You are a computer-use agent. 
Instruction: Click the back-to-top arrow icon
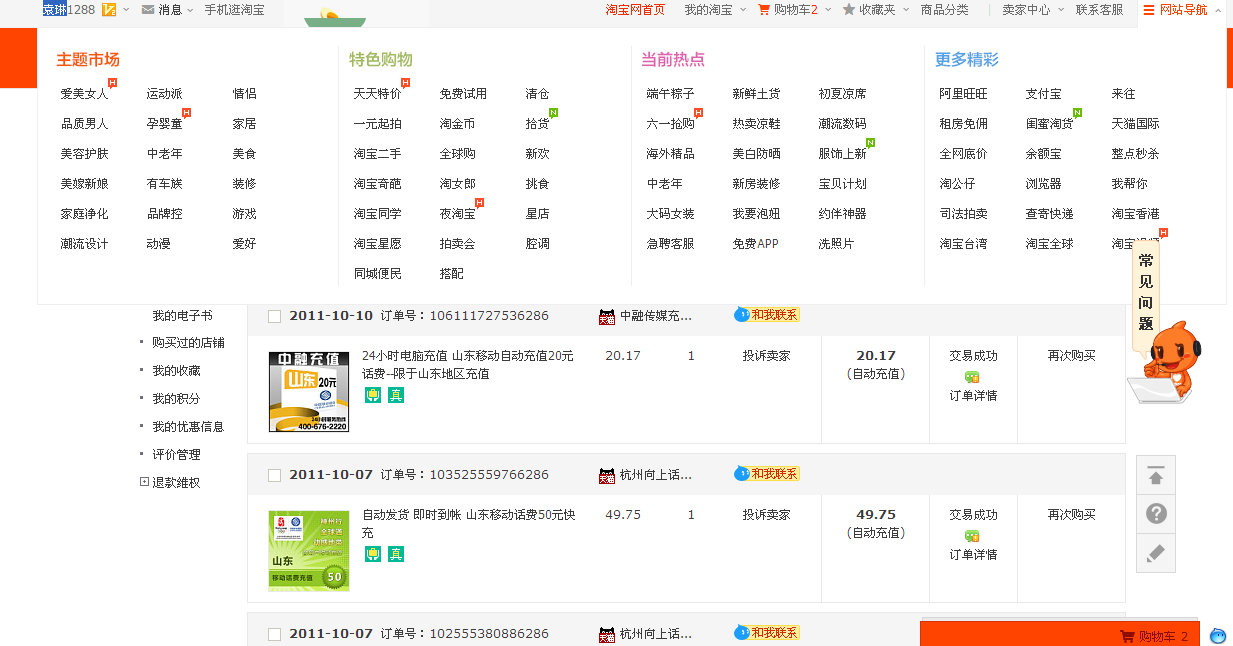point(1156,476)
